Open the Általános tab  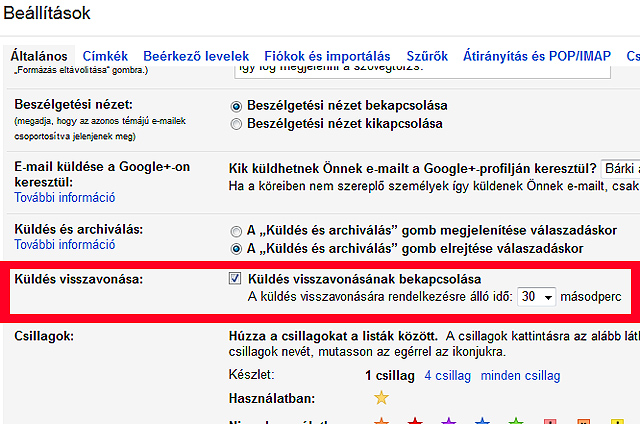tap(39, 56)
